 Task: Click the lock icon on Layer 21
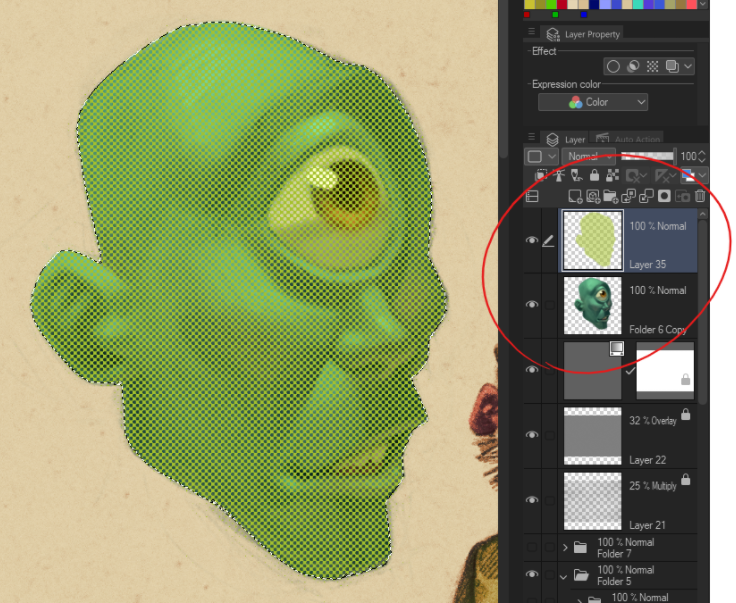click(685, 479)
